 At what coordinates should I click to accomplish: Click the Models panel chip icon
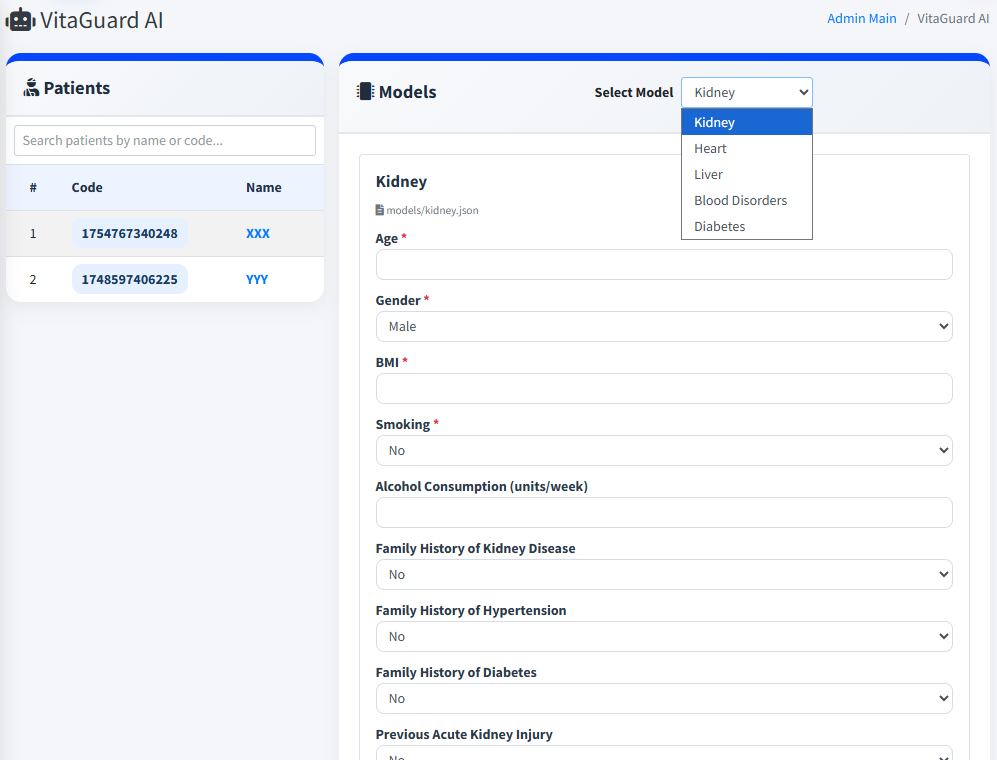(365, 92)
